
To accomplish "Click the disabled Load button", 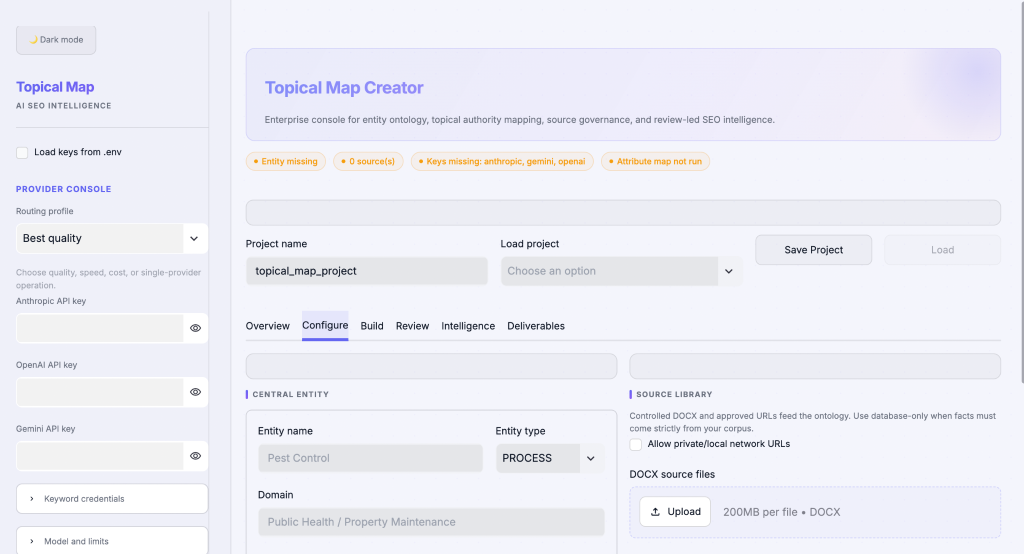I will pyautogui.click(x=942, y=250).
